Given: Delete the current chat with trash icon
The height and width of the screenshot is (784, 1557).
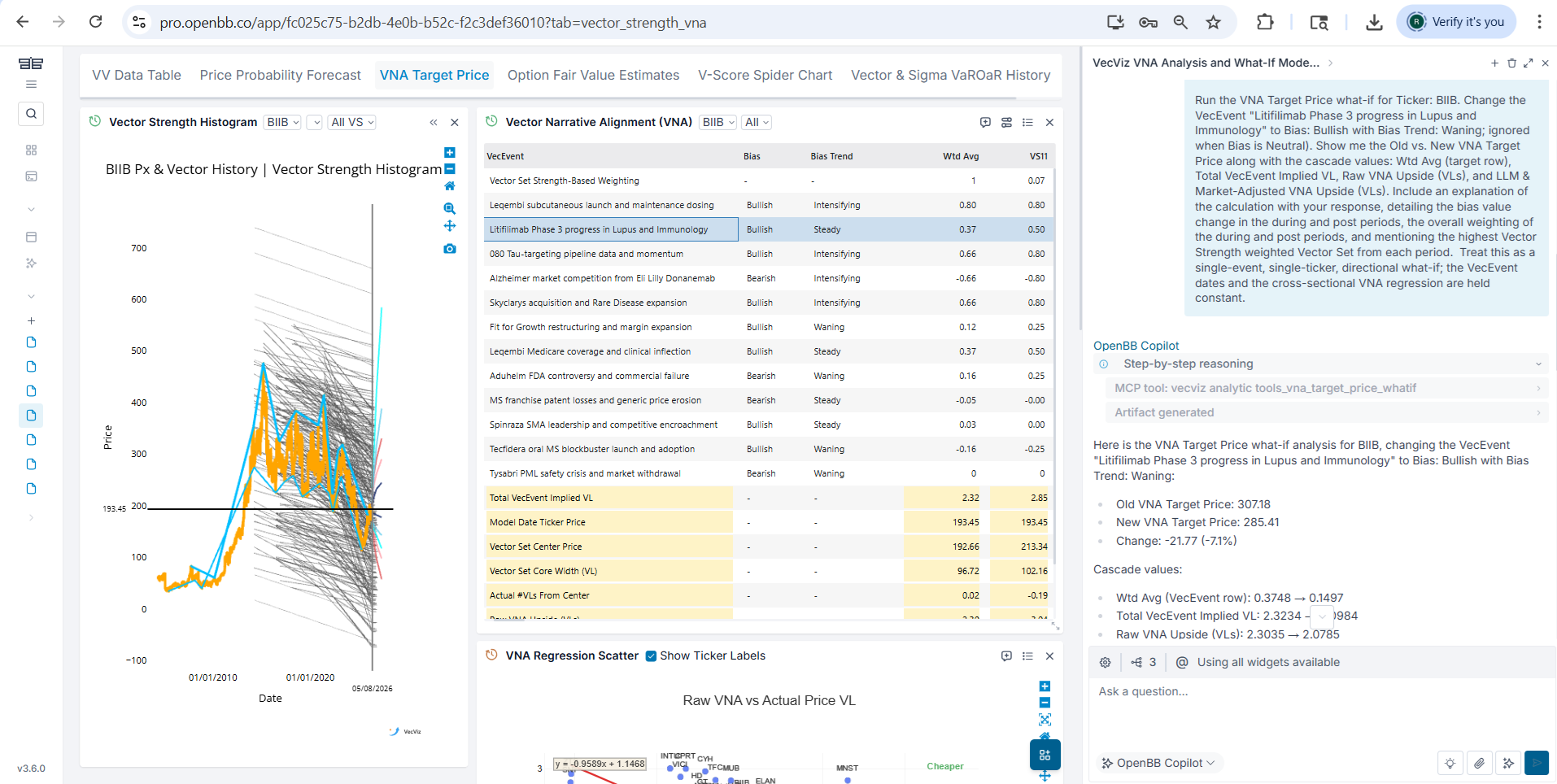Looking at the screenshot, I should pos(1511,63).
